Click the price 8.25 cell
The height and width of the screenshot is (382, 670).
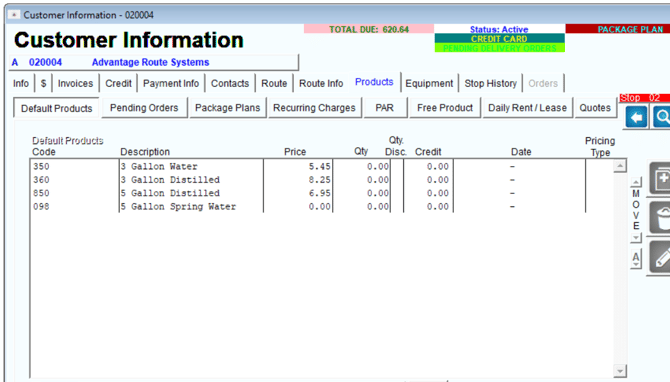[x=320, y=180]
